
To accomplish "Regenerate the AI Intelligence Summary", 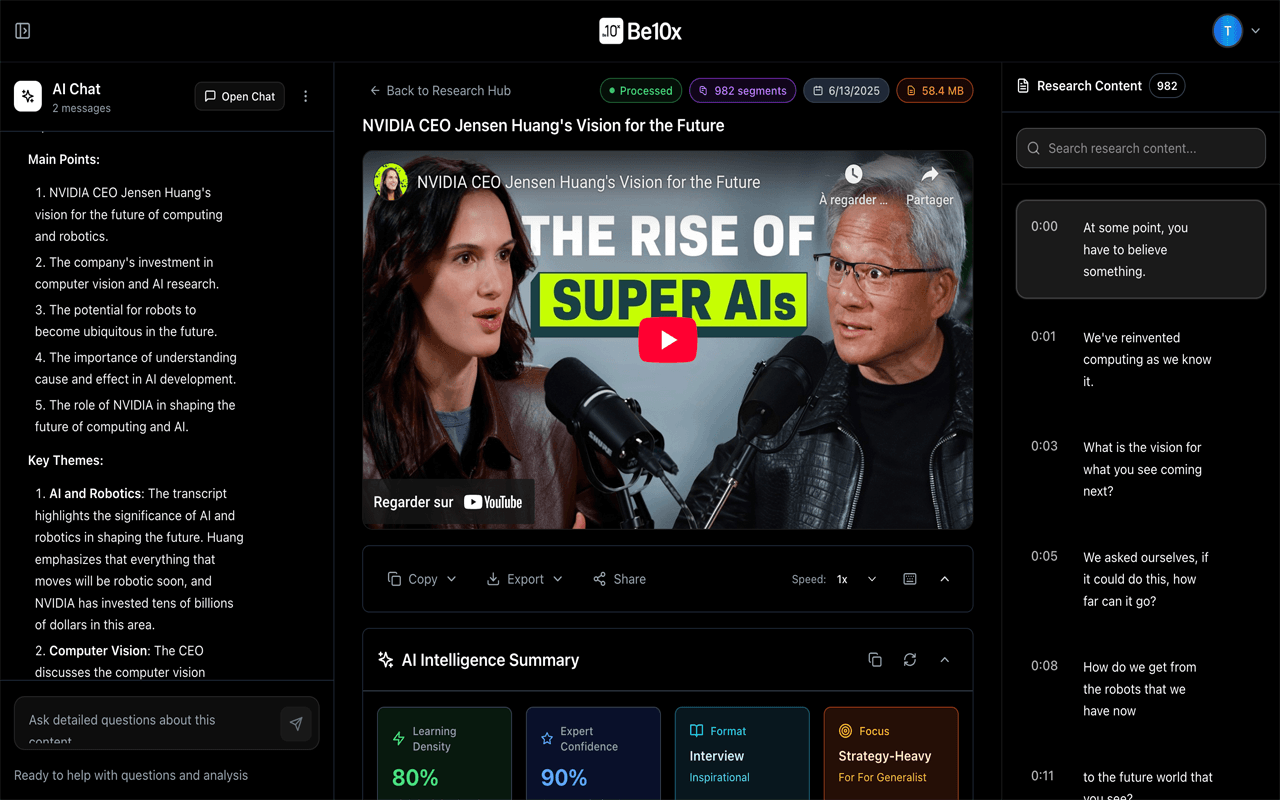I will [x=910, y=660].
